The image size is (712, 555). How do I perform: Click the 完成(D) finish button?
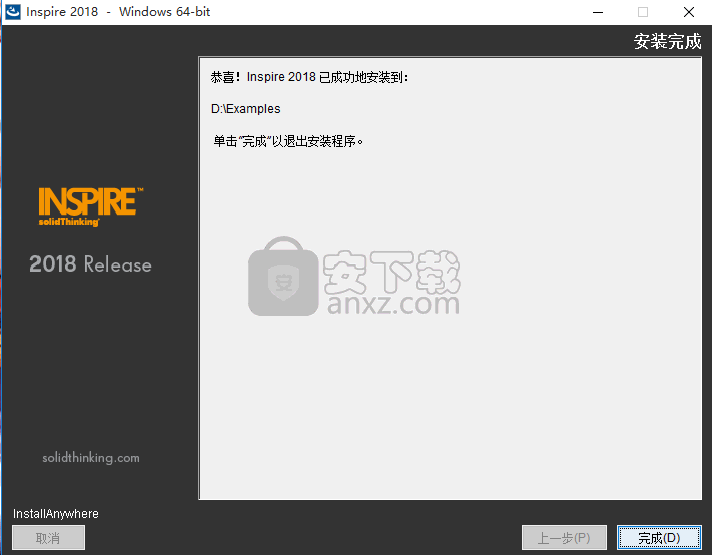click(x=659, y=538)
